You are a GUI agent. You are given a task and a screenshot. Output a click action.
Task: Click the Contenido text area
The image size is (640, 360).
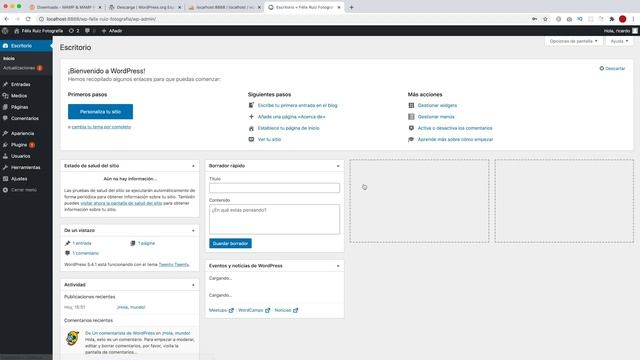[x=274, y=219]
